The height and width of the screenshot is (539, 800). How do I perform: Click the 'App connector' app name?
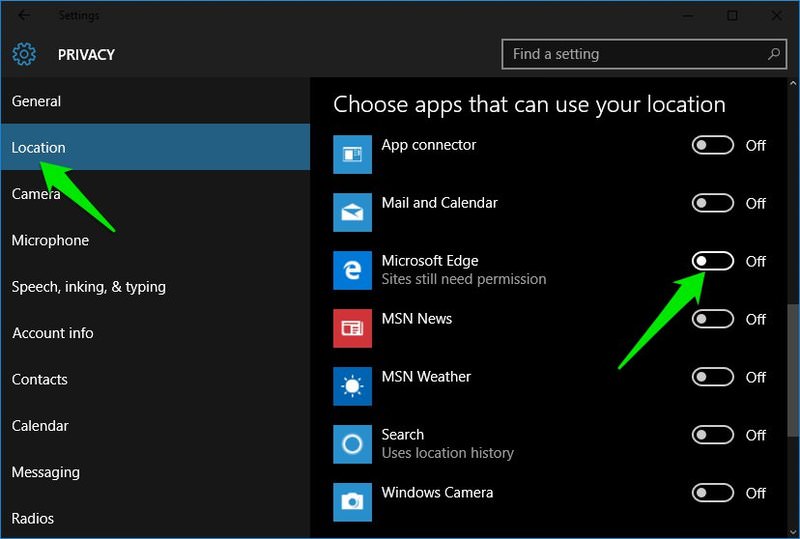pyautogui.click(x=429, y=145)
